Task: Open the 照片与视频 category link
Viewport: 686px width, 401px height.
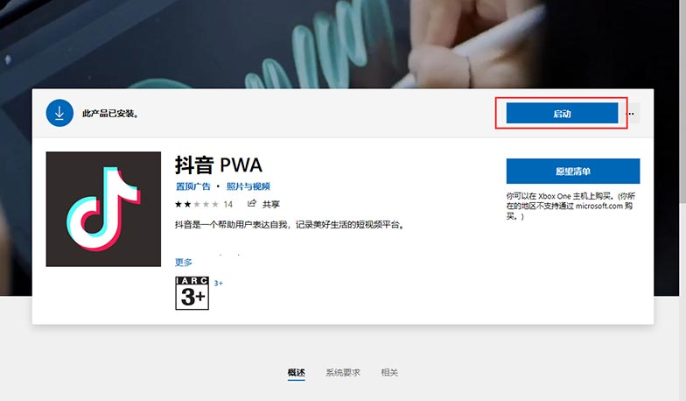Action: tap(248, 186)
